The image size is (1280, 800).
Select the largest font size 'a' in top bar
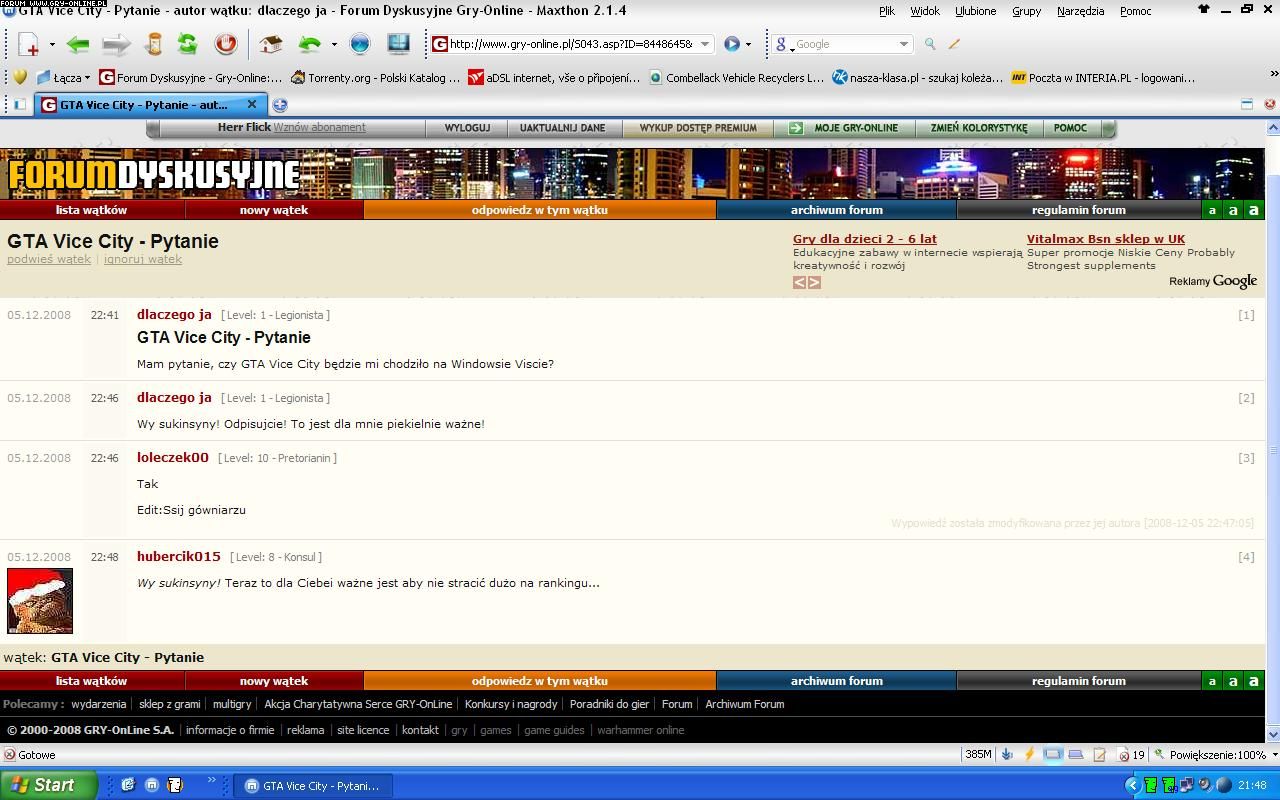[1254, 210]
